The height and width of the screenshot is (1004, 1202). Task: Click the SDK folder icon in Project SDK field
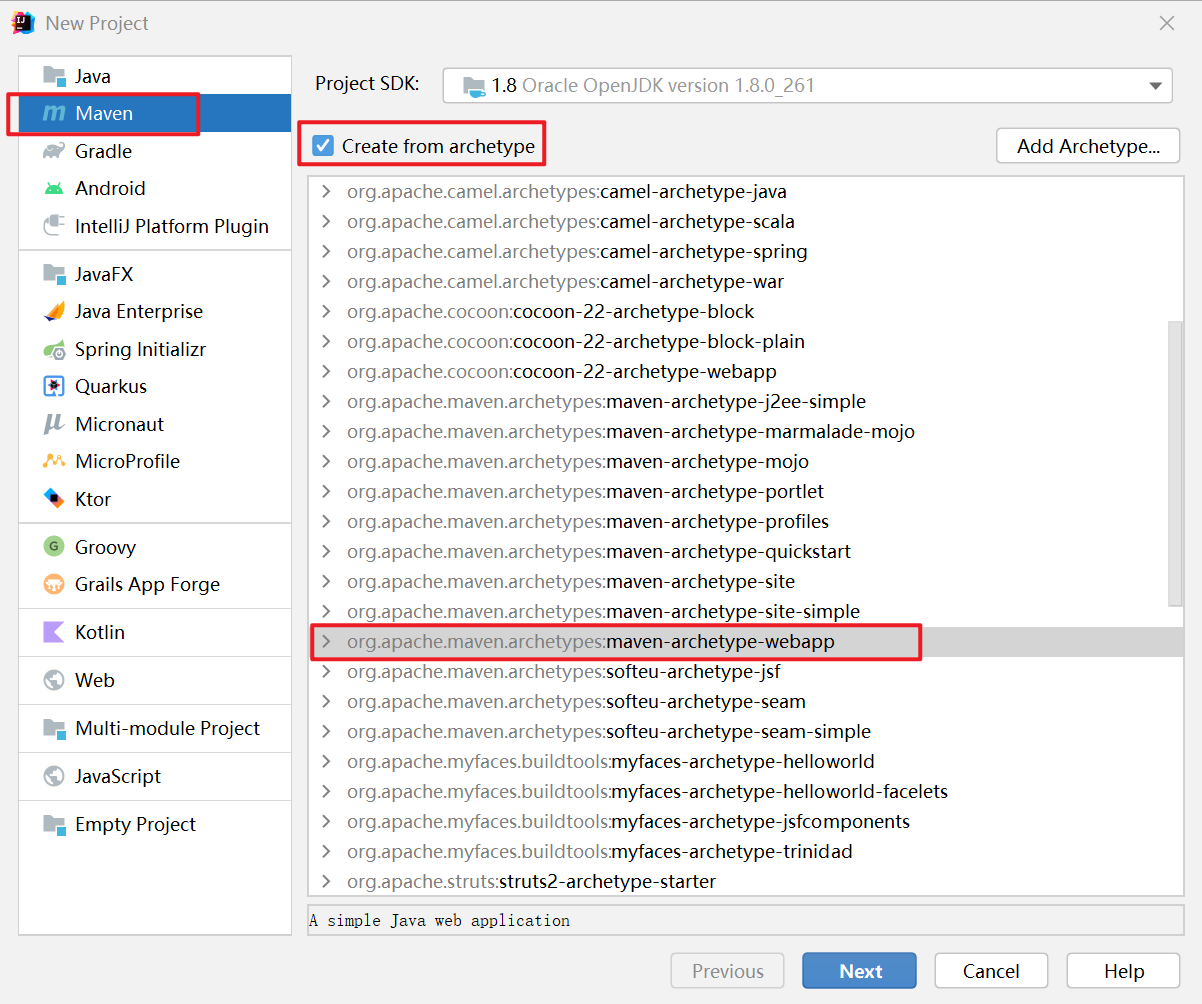(473, 86)
